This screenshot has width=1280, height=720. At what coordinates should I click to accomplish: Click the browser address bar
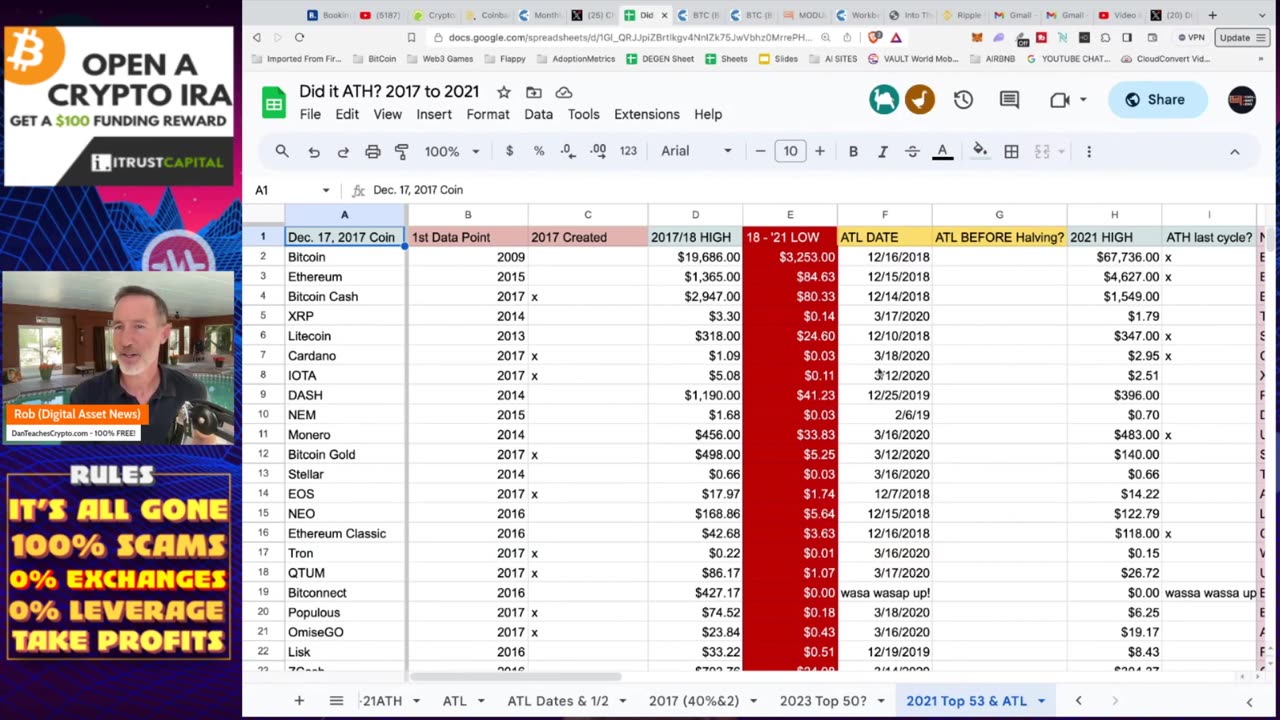click(630, 38)
